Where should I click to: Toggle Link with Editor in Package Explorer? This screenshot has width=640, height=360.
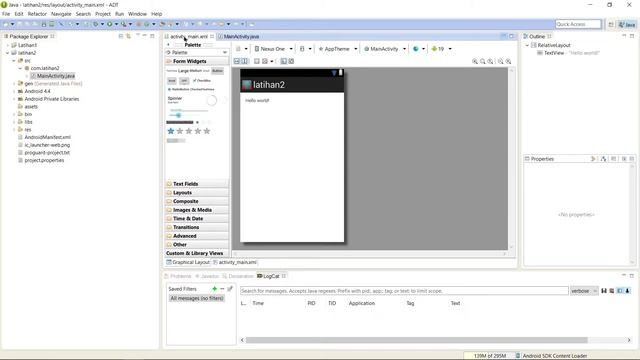click(x=129, y=36)
